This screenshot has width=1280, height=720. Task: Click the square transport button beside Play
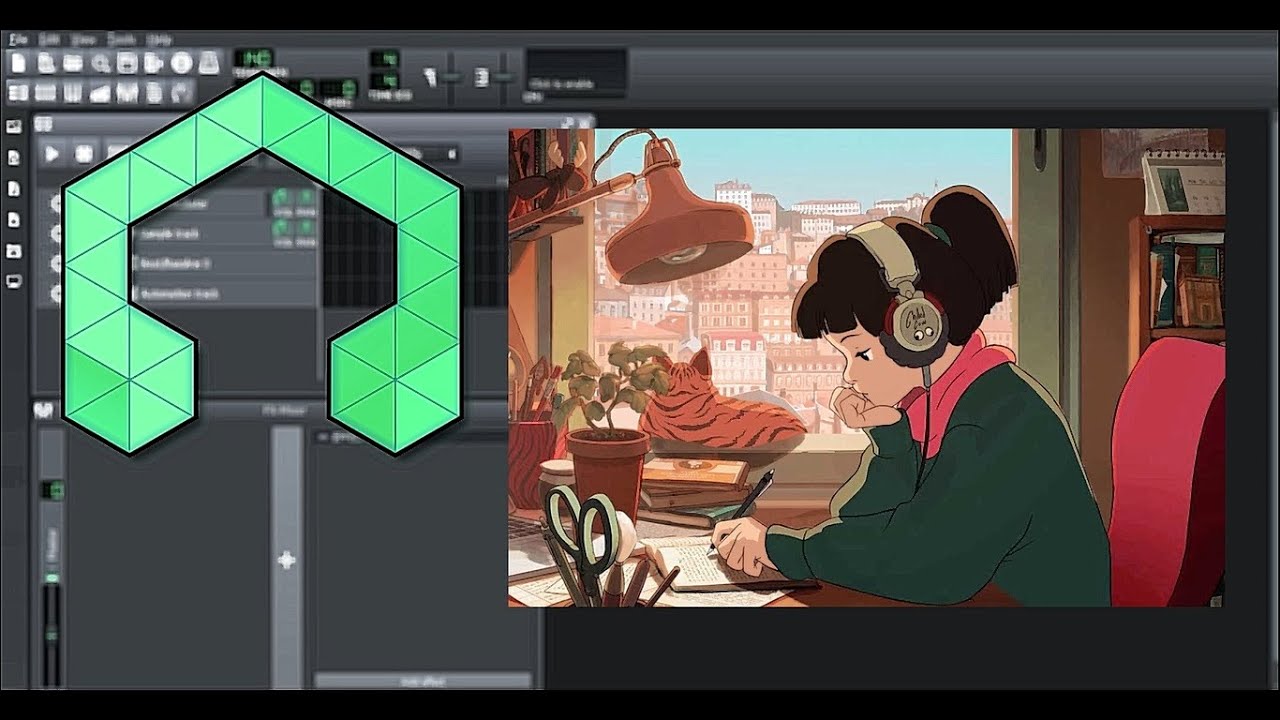[x=84, y=154]
